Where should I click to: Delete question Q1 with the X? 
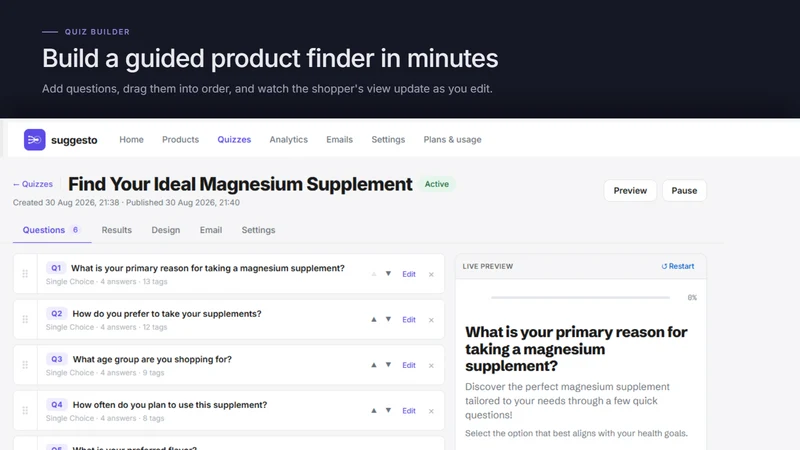click(x=431, y=274)
